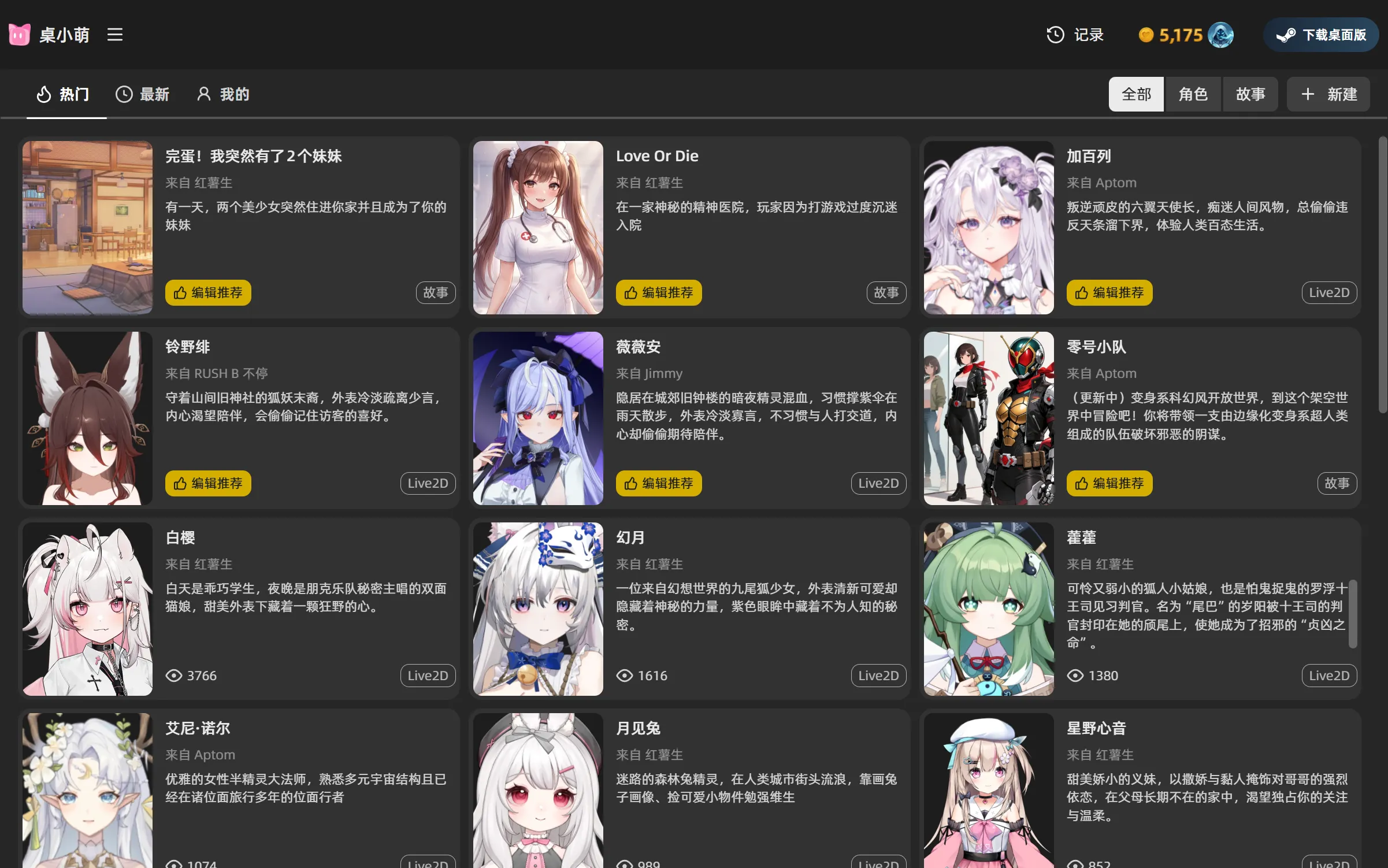Screen dimensions: 1388x868
Task: Click the 星野心音 title
Action: click(x=1096, y=728)
